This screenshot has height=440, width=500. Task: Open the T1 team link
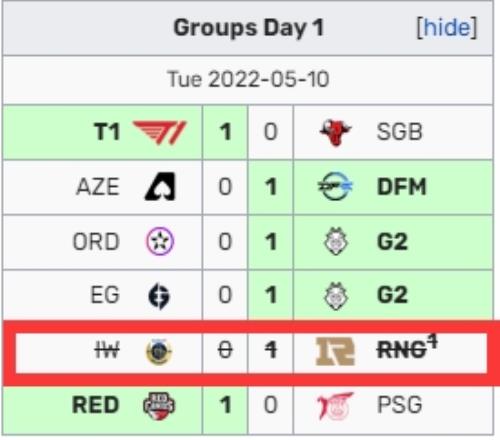(x=107, y=132)
